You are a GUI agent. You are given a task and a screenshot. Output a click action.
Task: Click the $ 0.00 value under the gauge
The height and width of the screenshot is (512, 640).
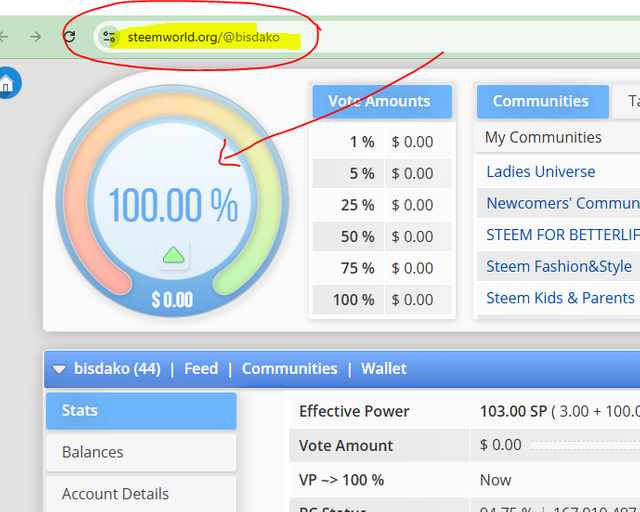pos(172,300)
